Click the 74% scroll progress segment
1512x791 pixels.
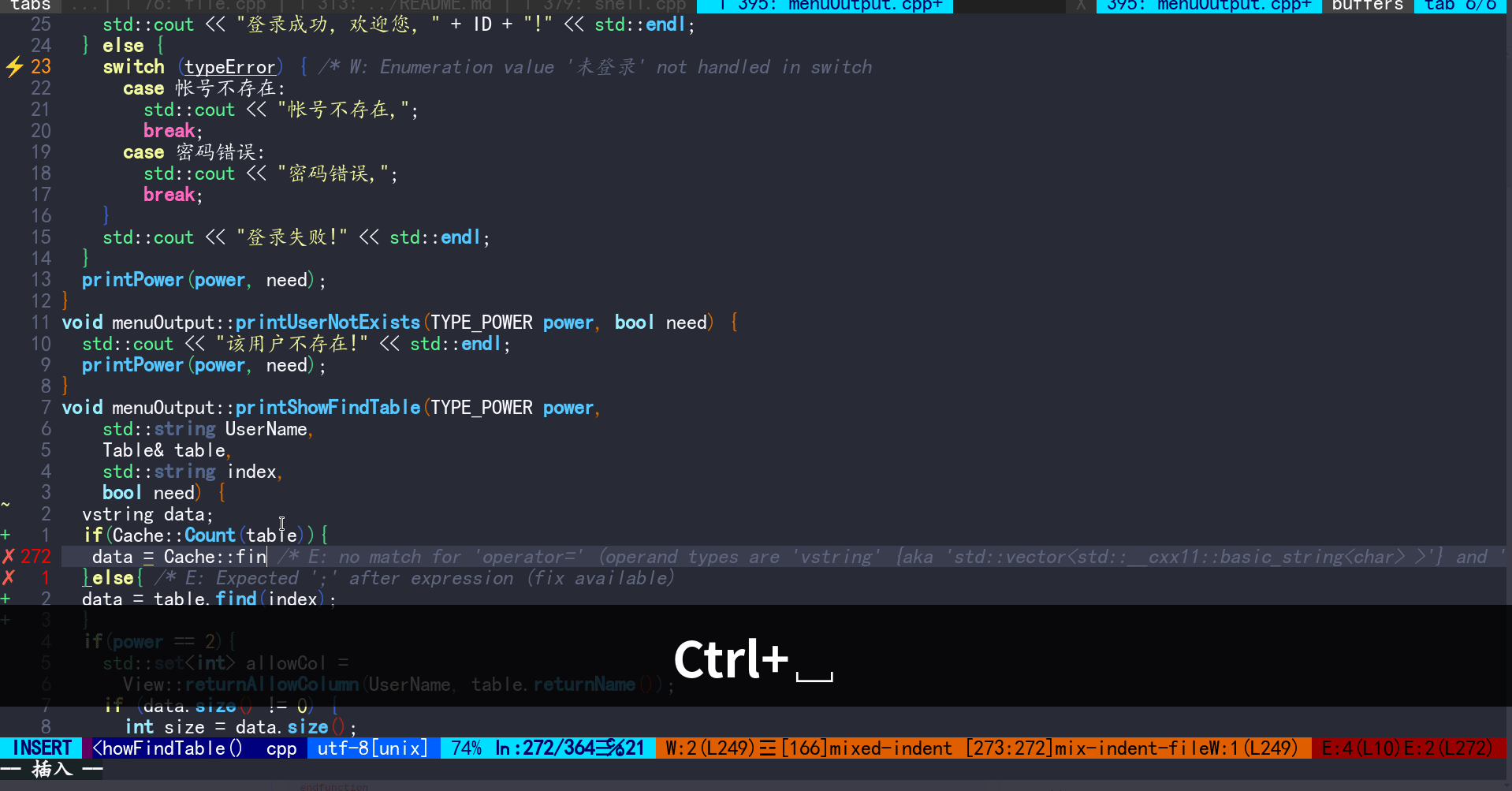coord(466,748)
